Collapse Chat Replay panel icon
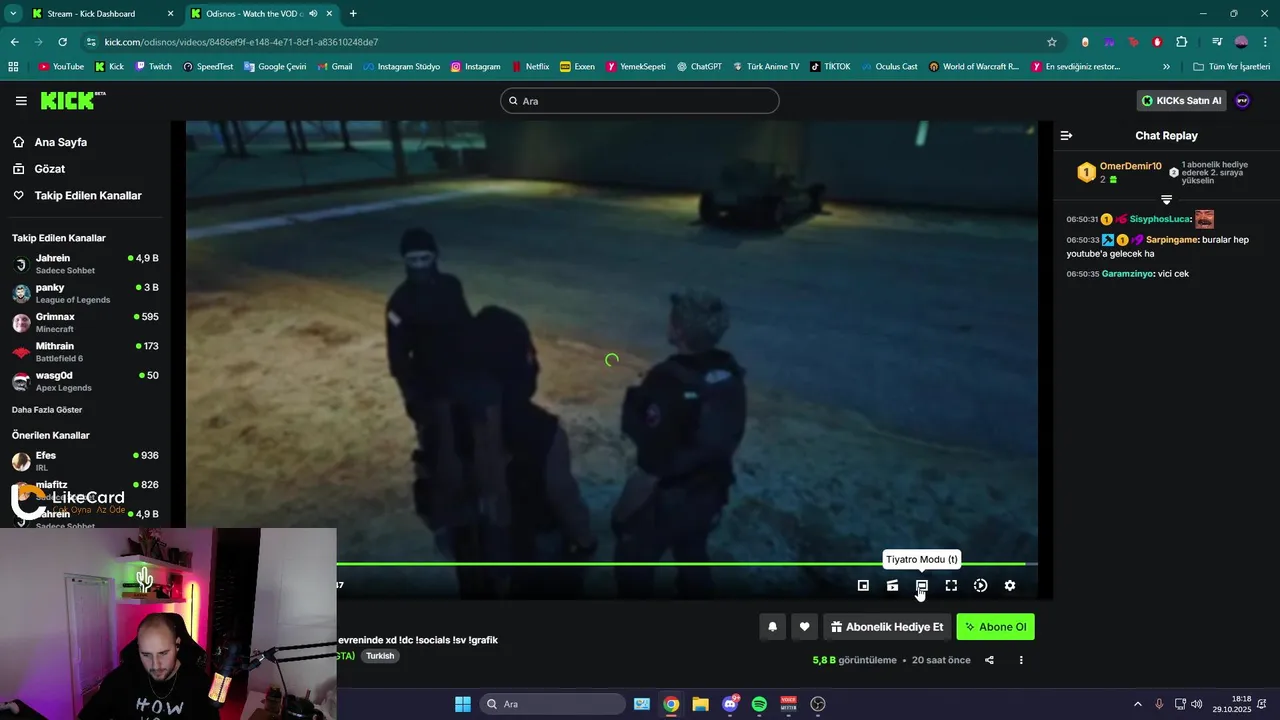The image size is (1280, 720). tap(1066, 135)
